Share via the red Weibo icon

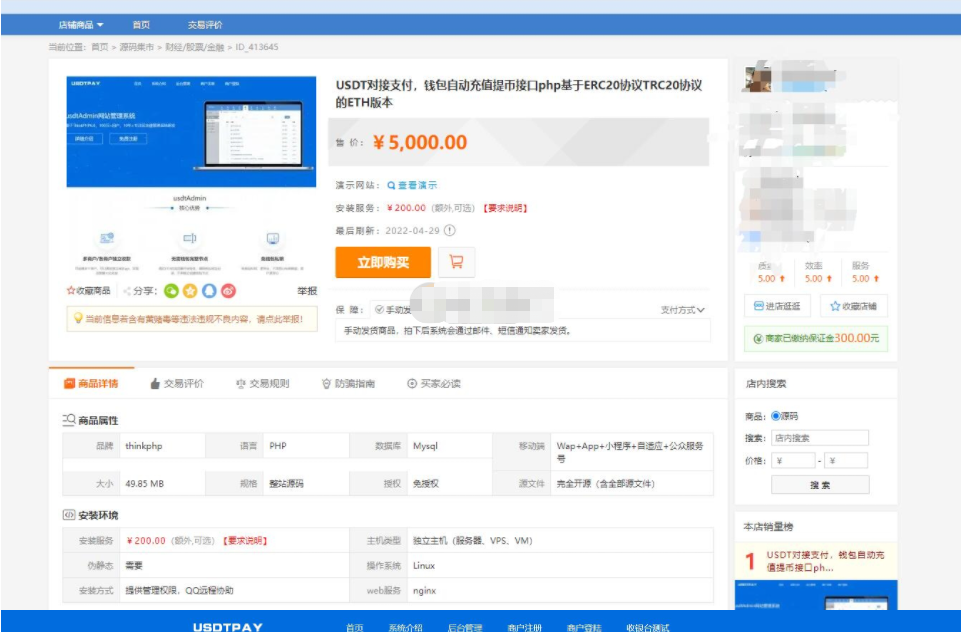point(228,291)
